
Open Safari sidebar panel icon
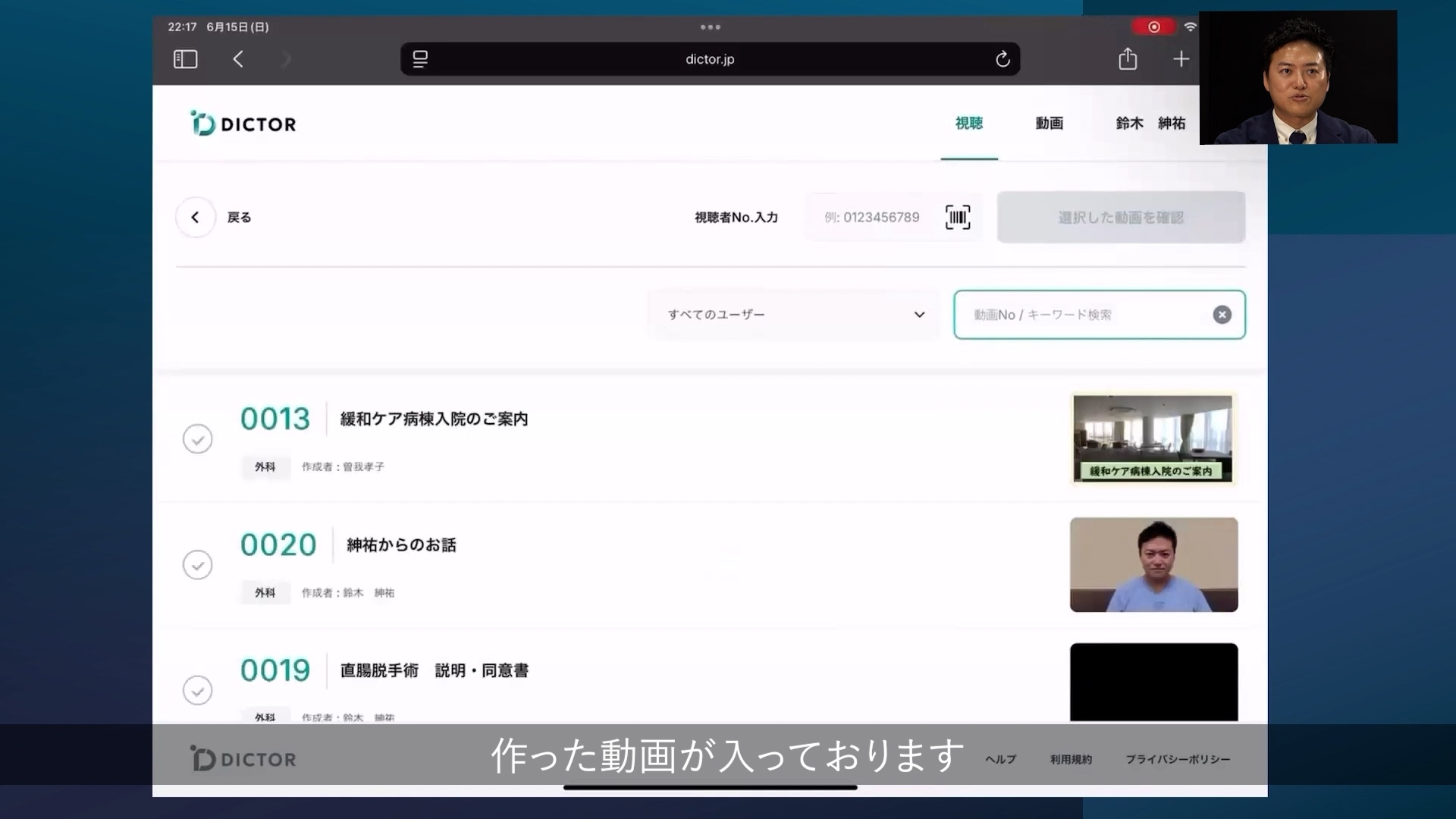185,59
